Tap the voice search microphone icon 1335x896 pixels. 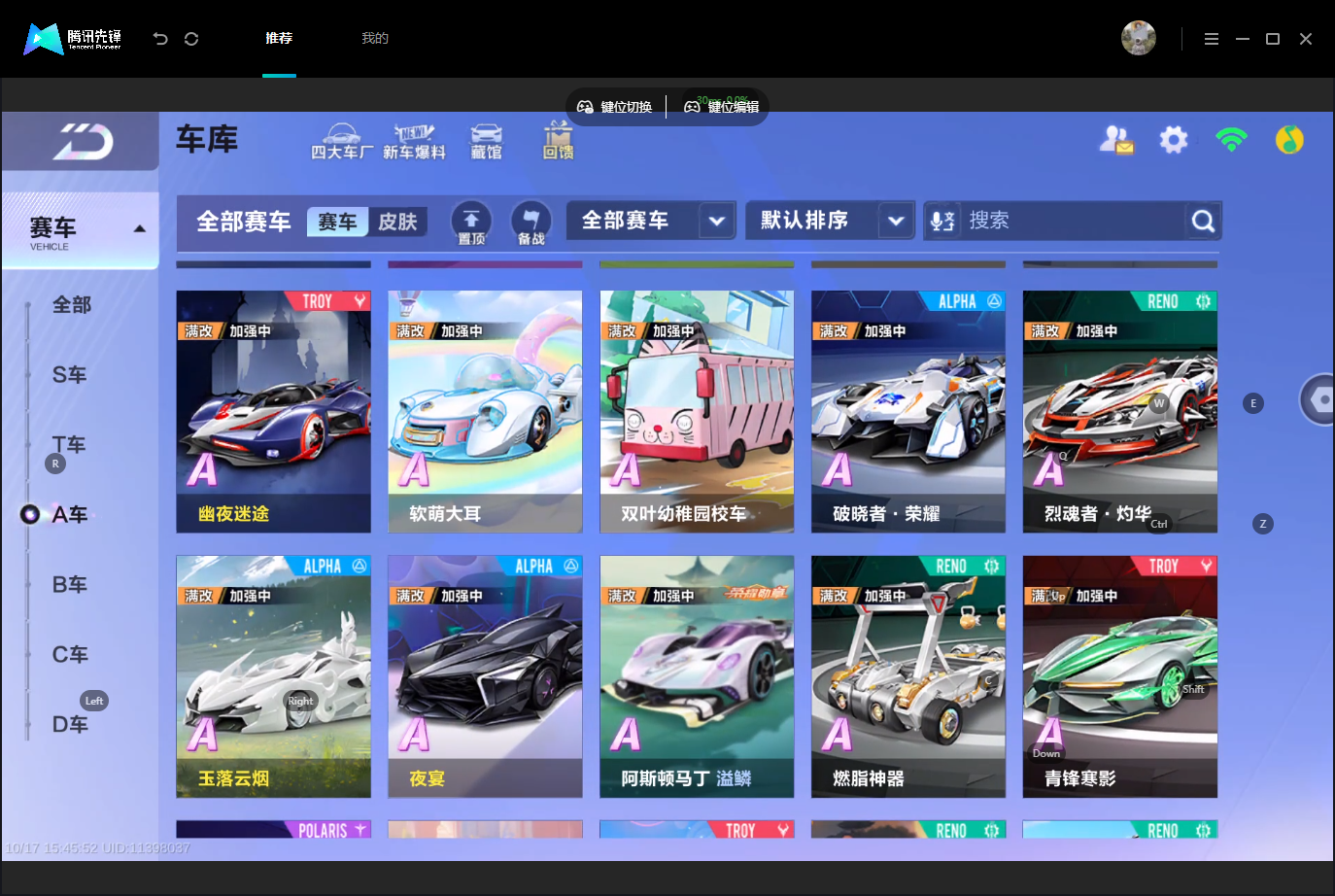point(942,222)
